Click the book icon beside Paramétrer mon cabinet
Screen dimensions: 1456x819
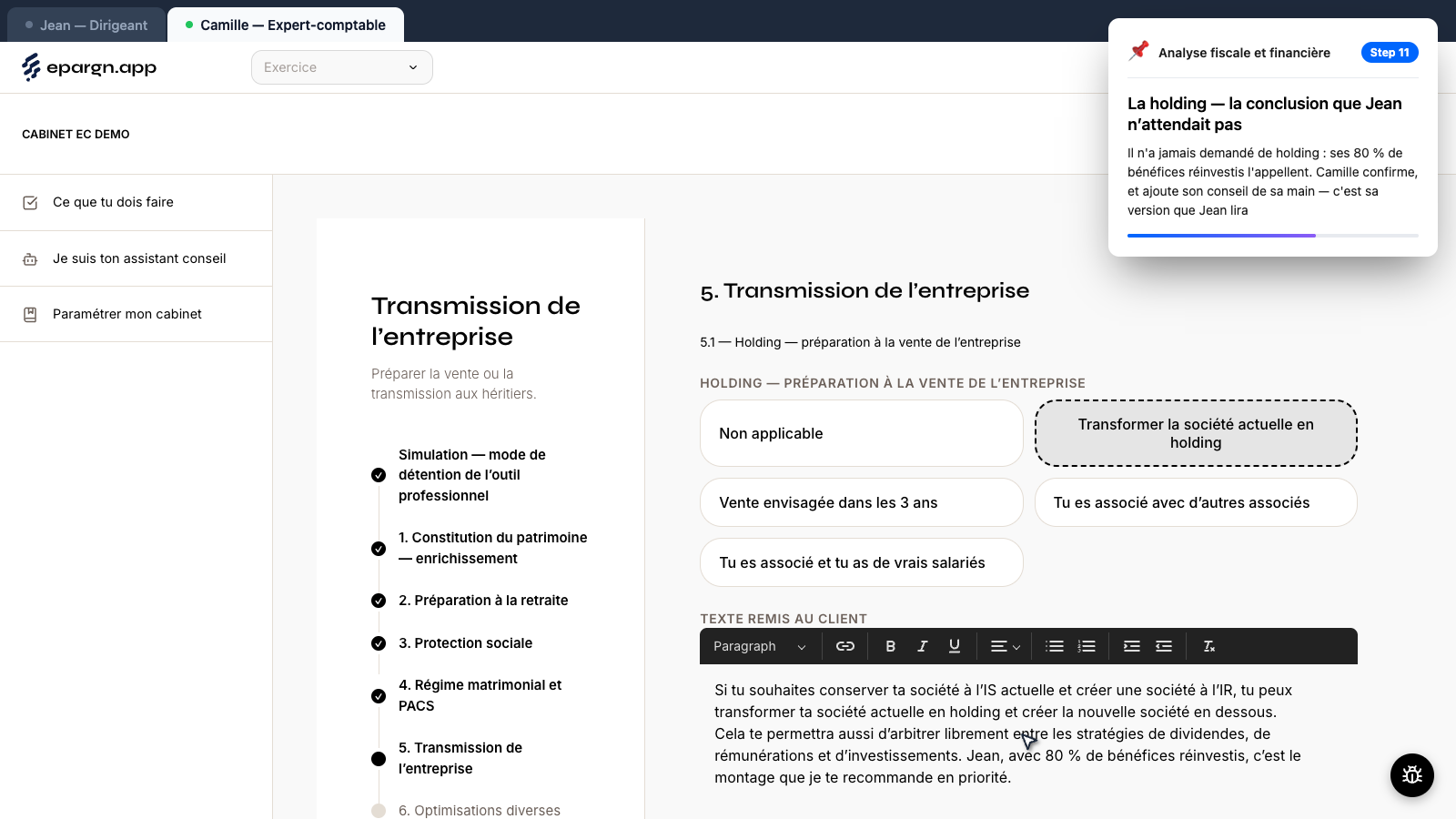coord(30,315)
